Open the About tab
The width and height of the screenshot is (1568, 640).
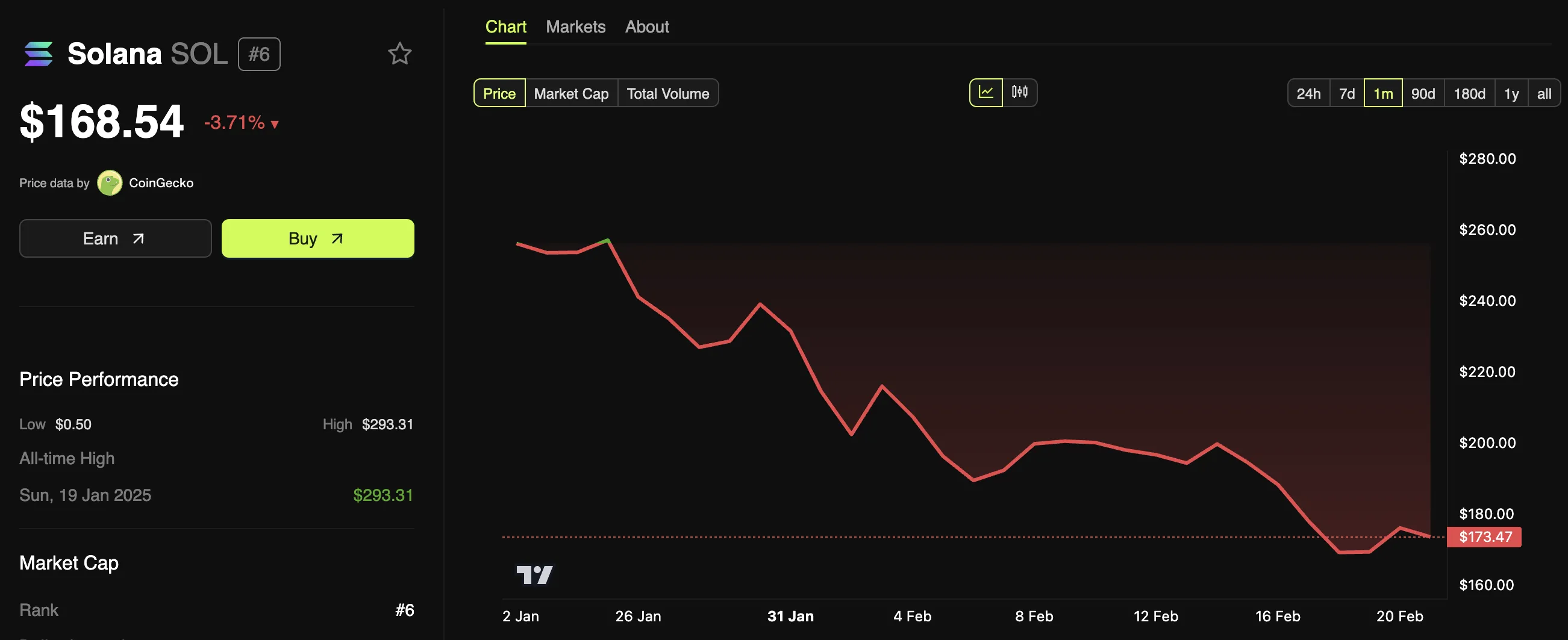[x=646, y=26]
